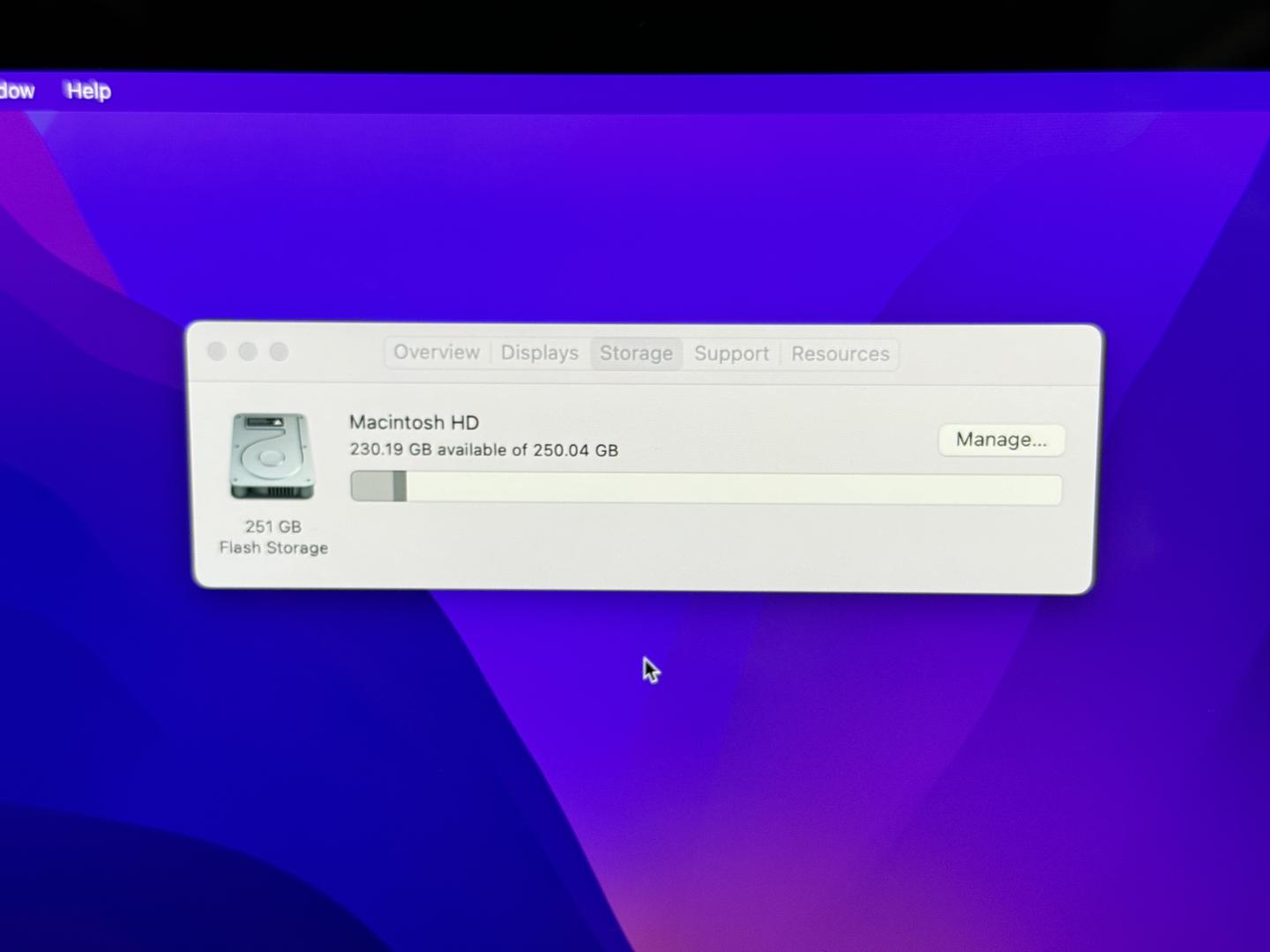Click the Macintosh HD drive icon
This screenshot has height=952, width=1270.
click(x=272, y=457)
